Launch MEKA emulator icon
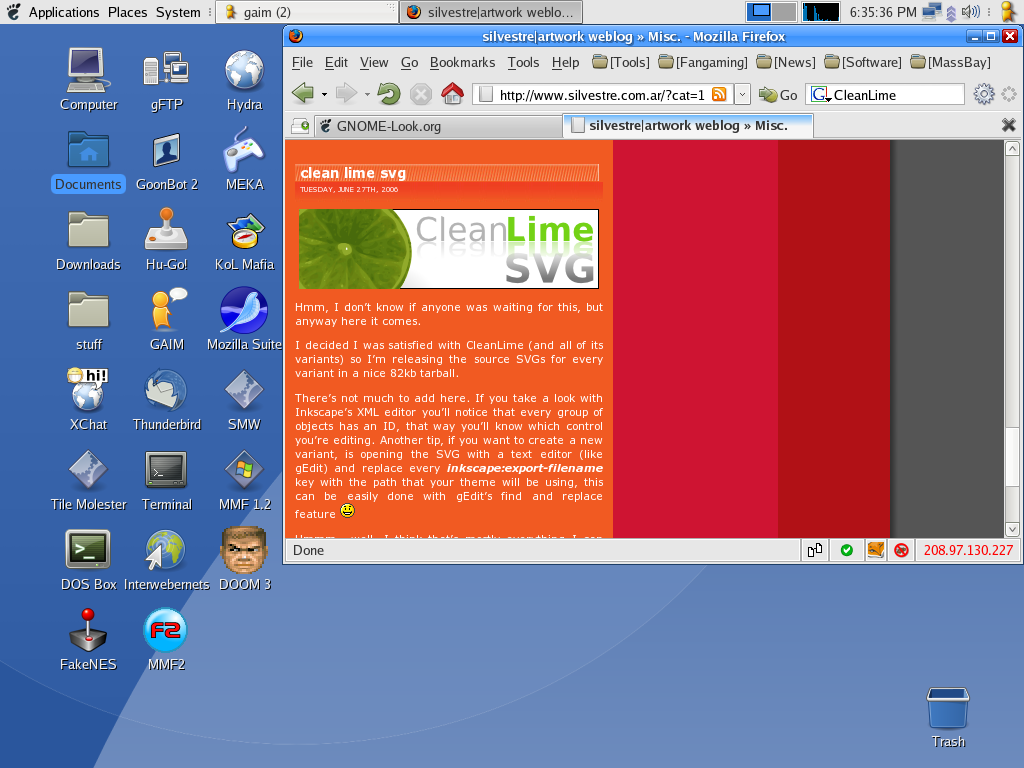This screenshot has width=1024, height=768. click(x=244, y=161)
